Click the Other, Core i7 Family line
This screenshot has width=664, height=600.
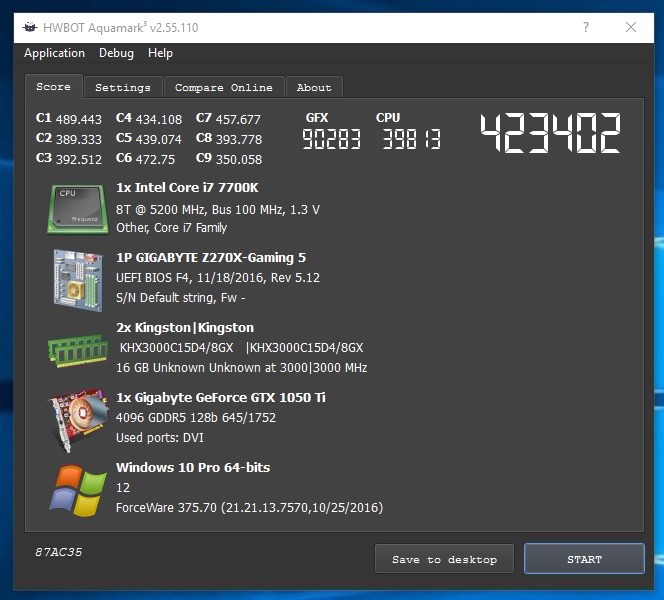click(172, 228)
